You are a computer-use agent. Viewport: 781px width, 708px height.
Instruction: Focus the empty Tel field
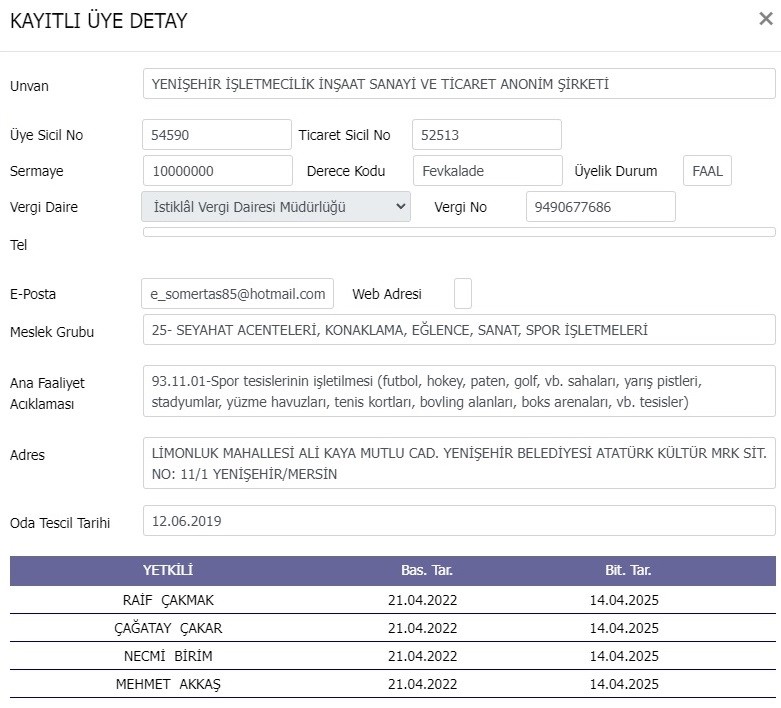point(459,232)
